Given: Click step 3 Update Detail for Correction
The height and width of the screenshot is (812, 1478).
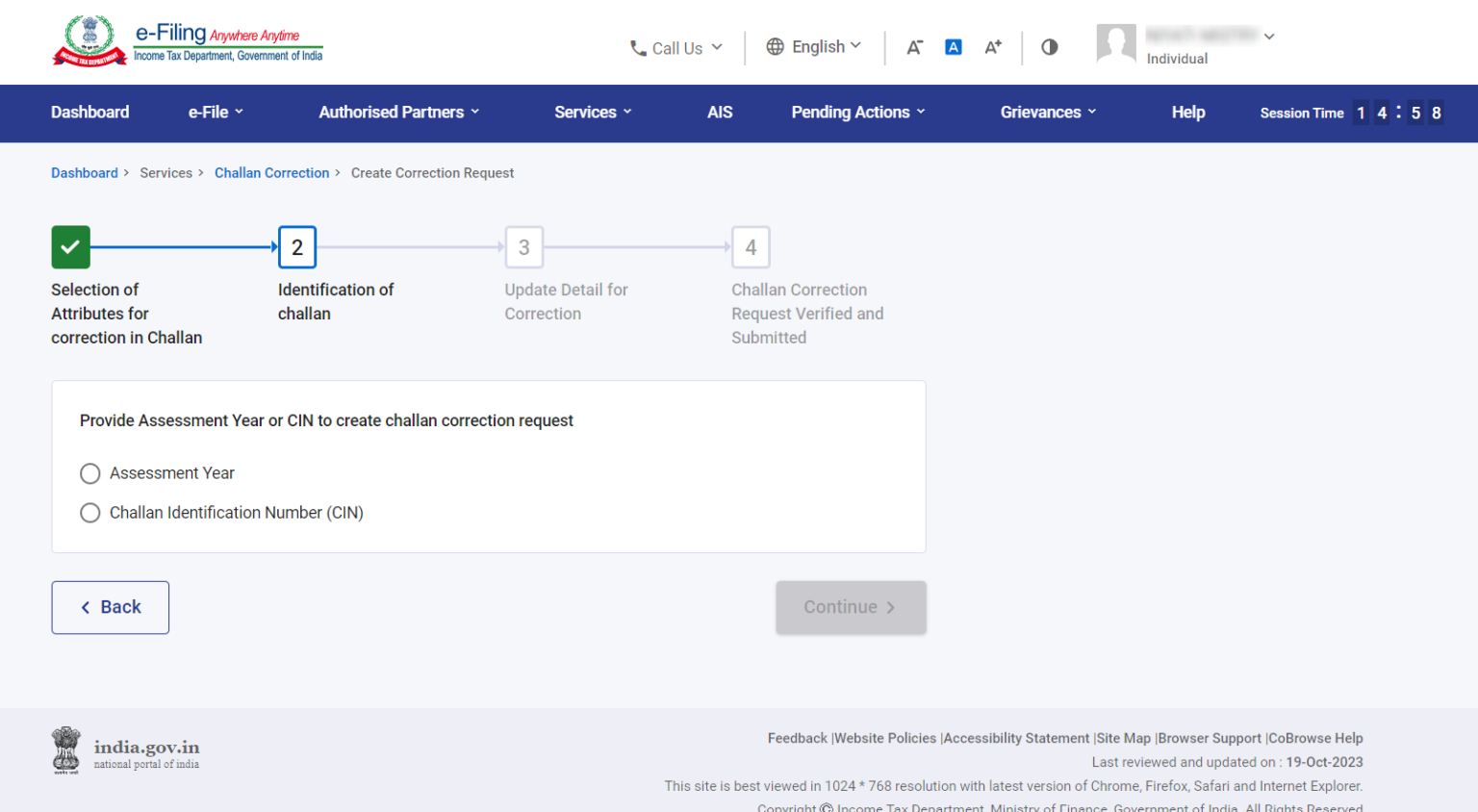Looking at the screenshot, I should tap(523, 247).
